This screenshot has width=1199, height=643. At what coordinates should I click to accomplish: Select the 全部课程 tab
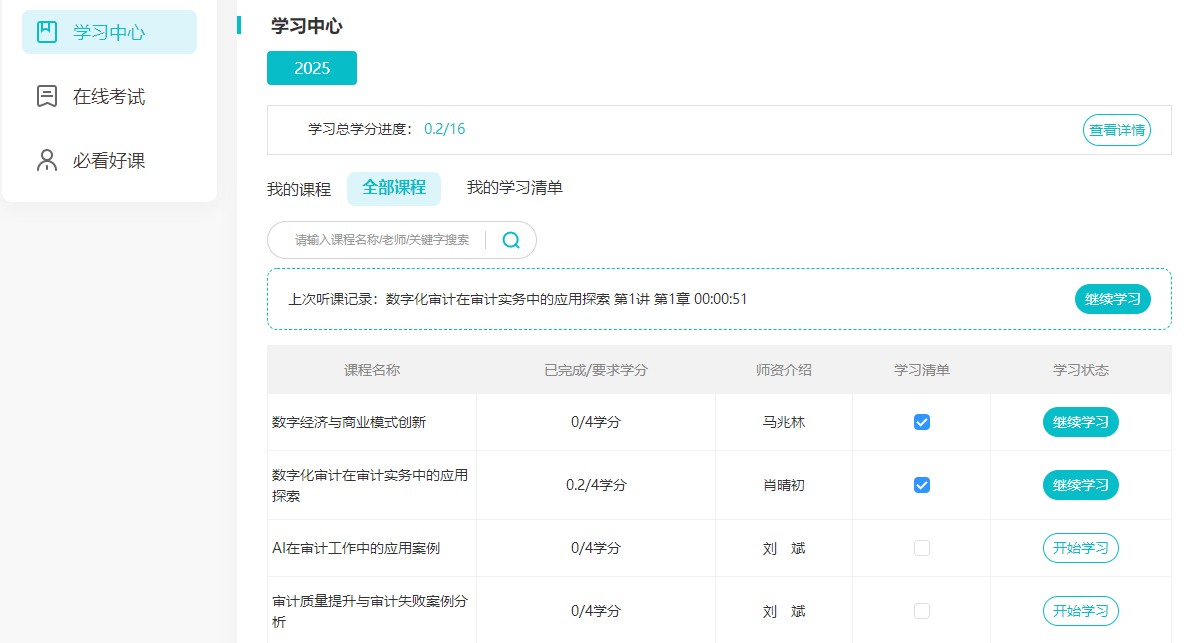393,188
